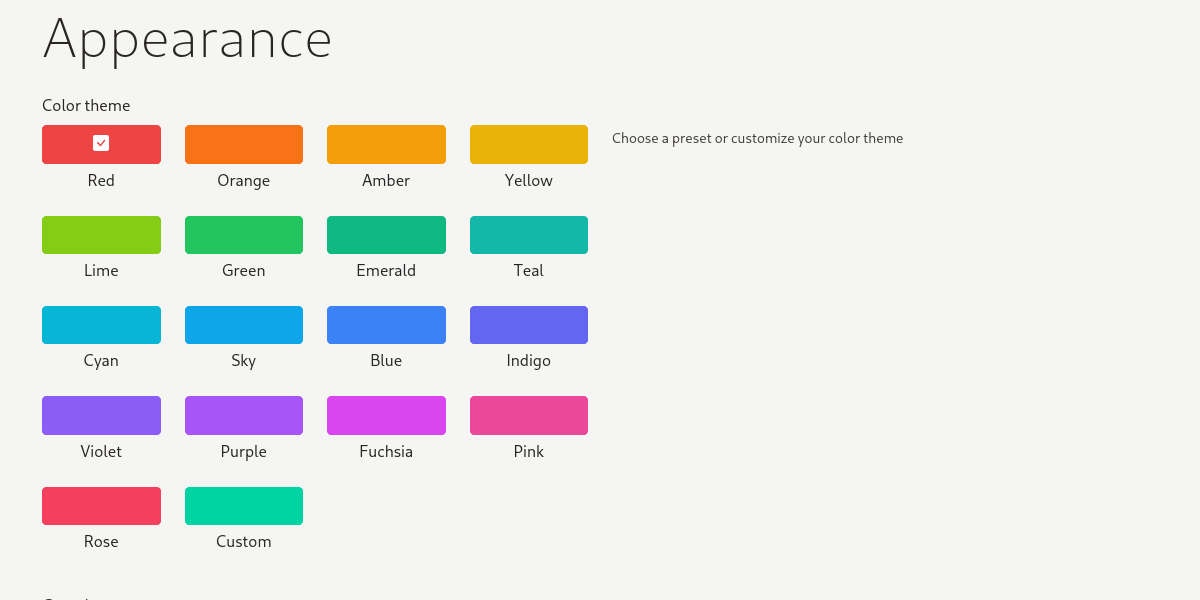
Task: Open the Custom color theme option
Action: click(244, 506)
